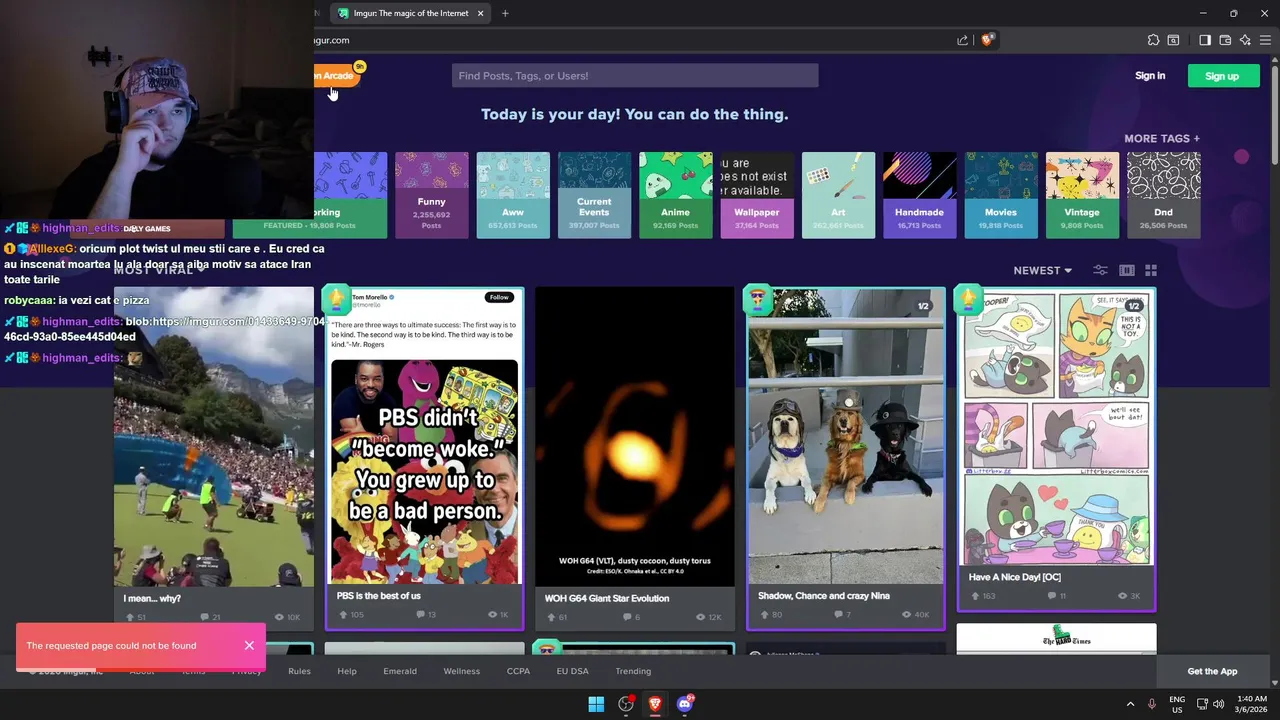This screenshot has height=720, width=1280.
Task: Click the Rules footer link
Action: pyautogui.click(x=299, y=671)
